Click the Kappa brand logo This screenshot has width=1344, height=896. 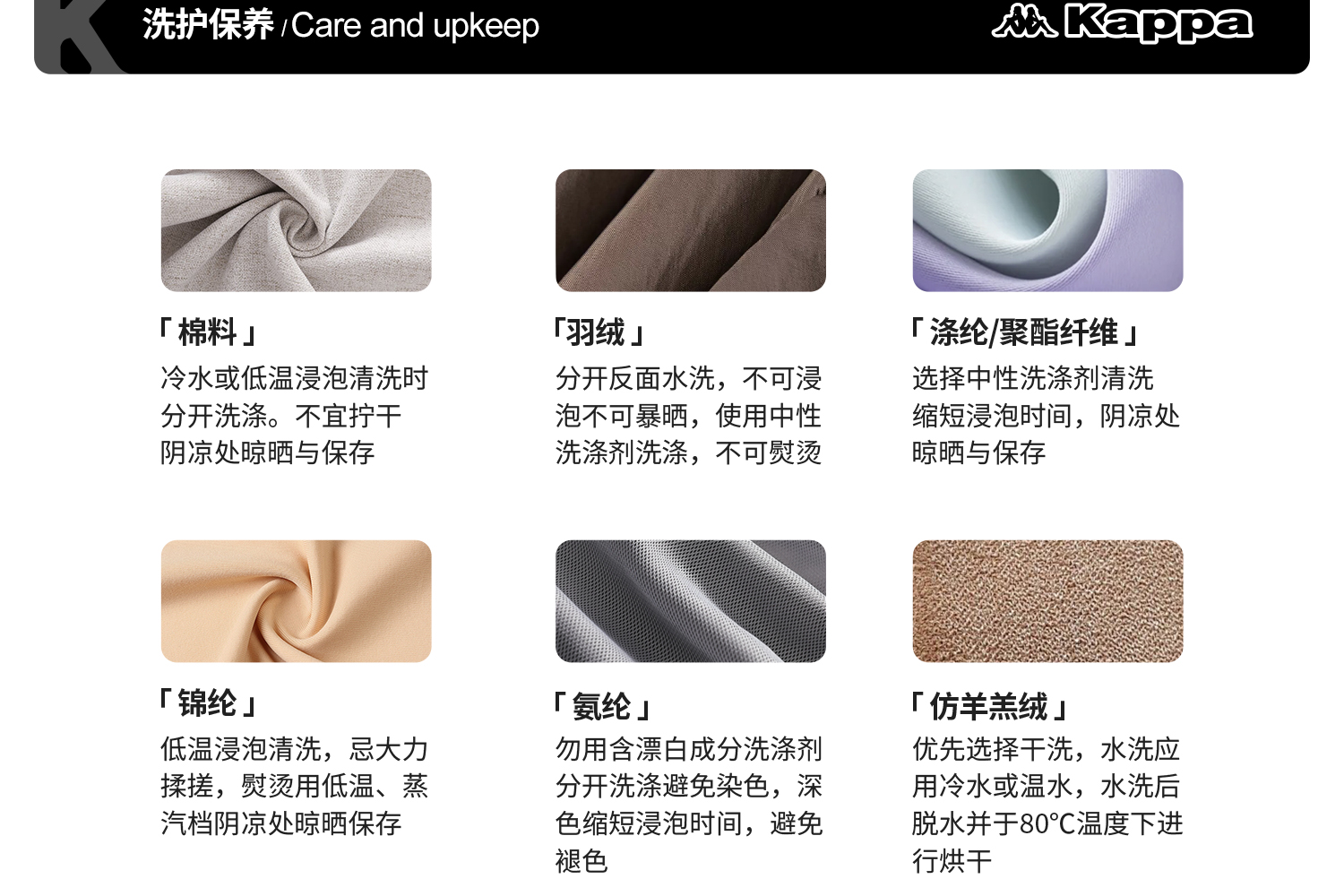pos(1122,23)
